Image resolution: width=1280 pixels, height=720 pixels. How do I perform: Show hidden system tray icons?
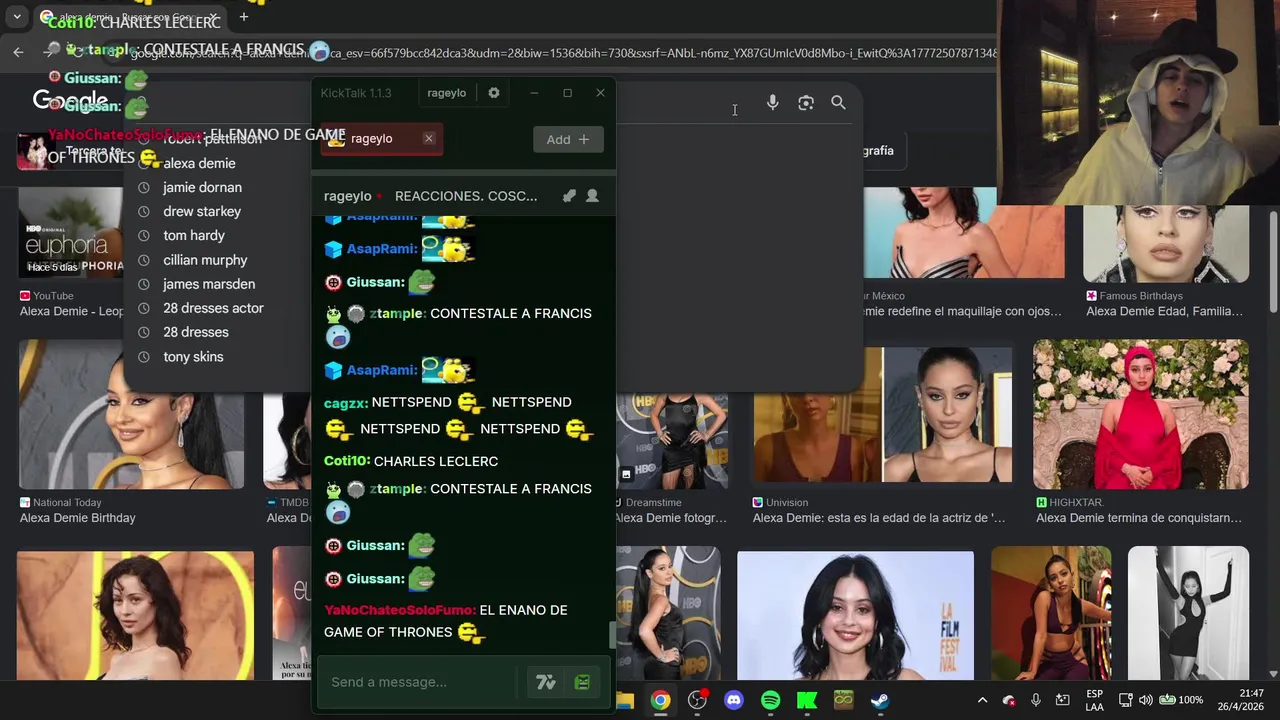point(982,700)
